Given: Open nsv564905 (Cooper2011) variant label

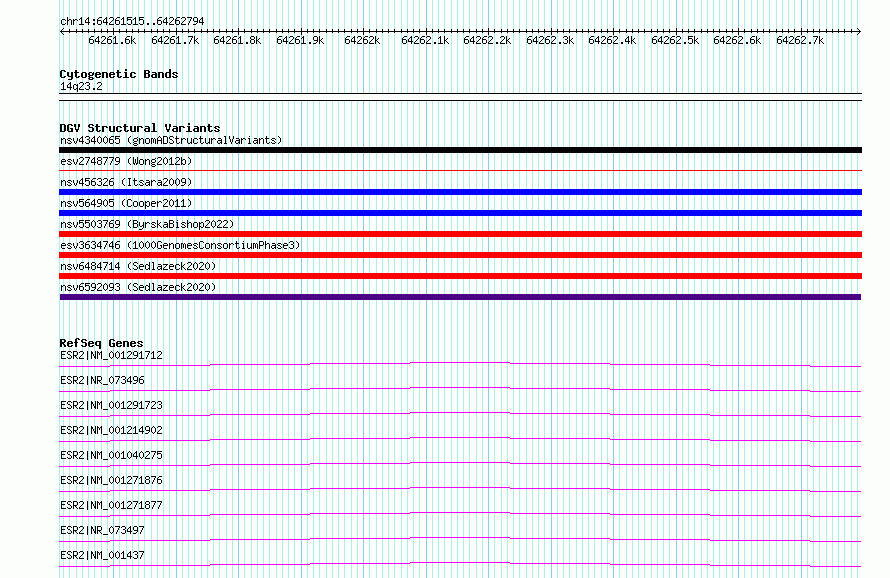Looking at the screenshot, I should pyautogui.click(x=126, y=203).
